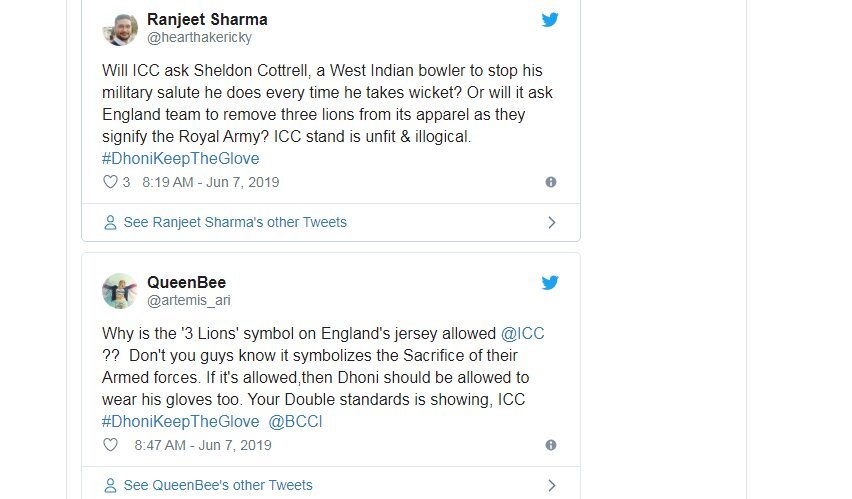Open info icon on Ranjeet Sharma's tweet

pyautogui.click(x=551, y=182)
